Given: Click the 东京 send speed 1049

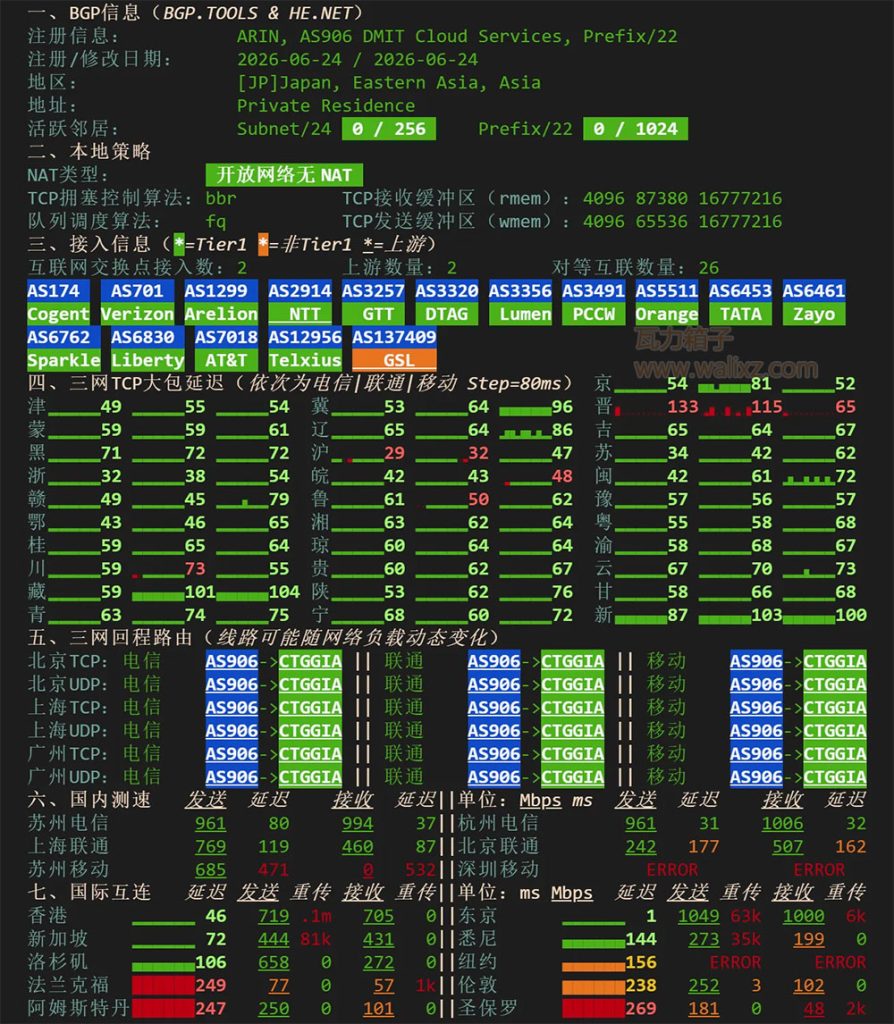Looking at the screenshot, I should (698, 916).
